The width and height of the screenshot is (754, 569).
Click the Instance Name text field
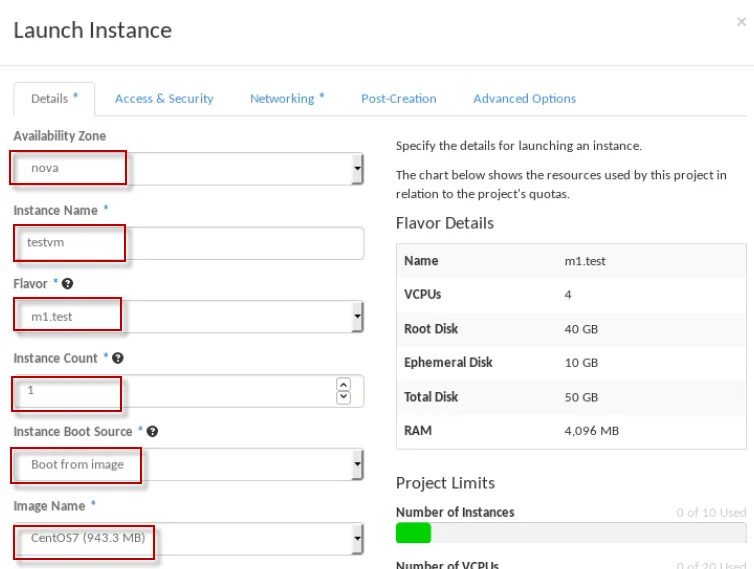point(188,243)
